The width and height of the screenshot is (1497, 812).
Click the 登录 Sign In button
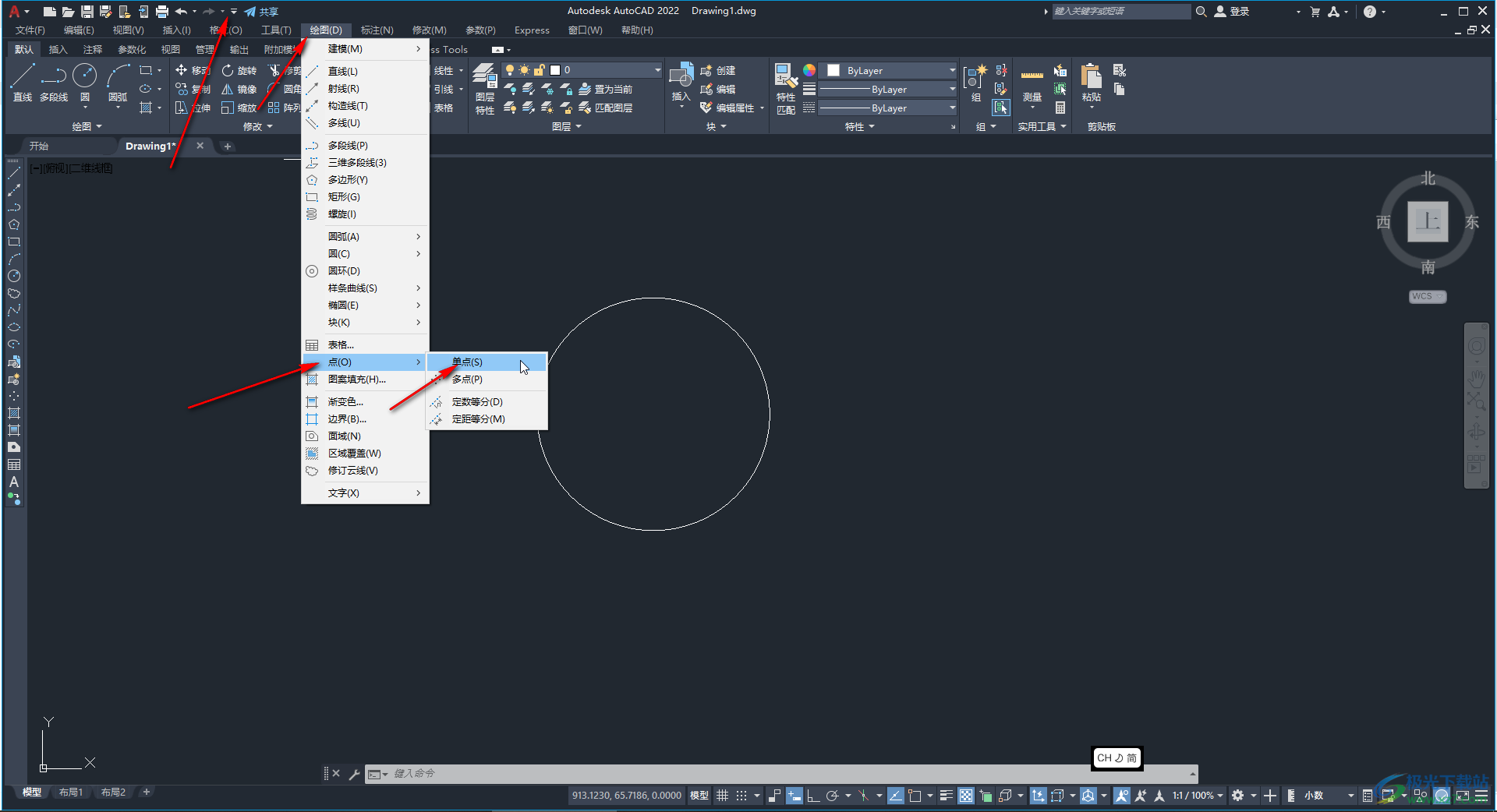[1233, 12]
